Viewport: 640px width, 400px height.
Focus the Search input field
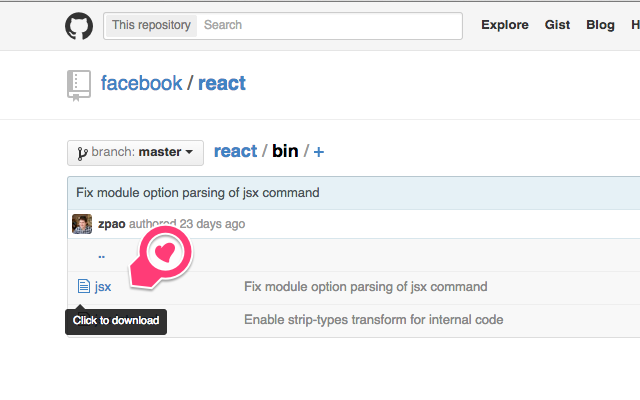point(329,25)
